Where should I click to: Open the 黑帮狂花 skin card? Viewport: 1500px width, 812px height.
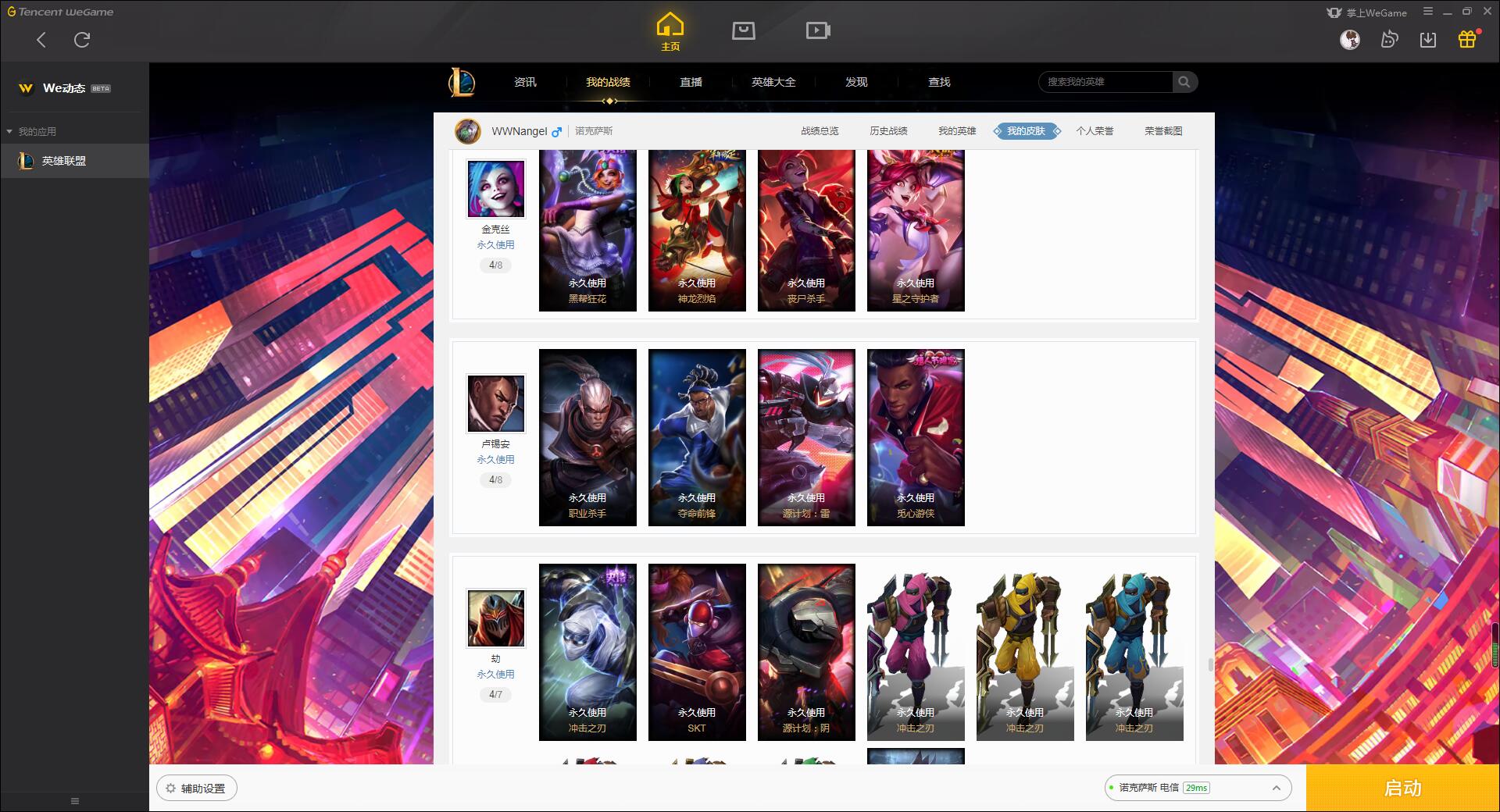(x=587, y=231)
